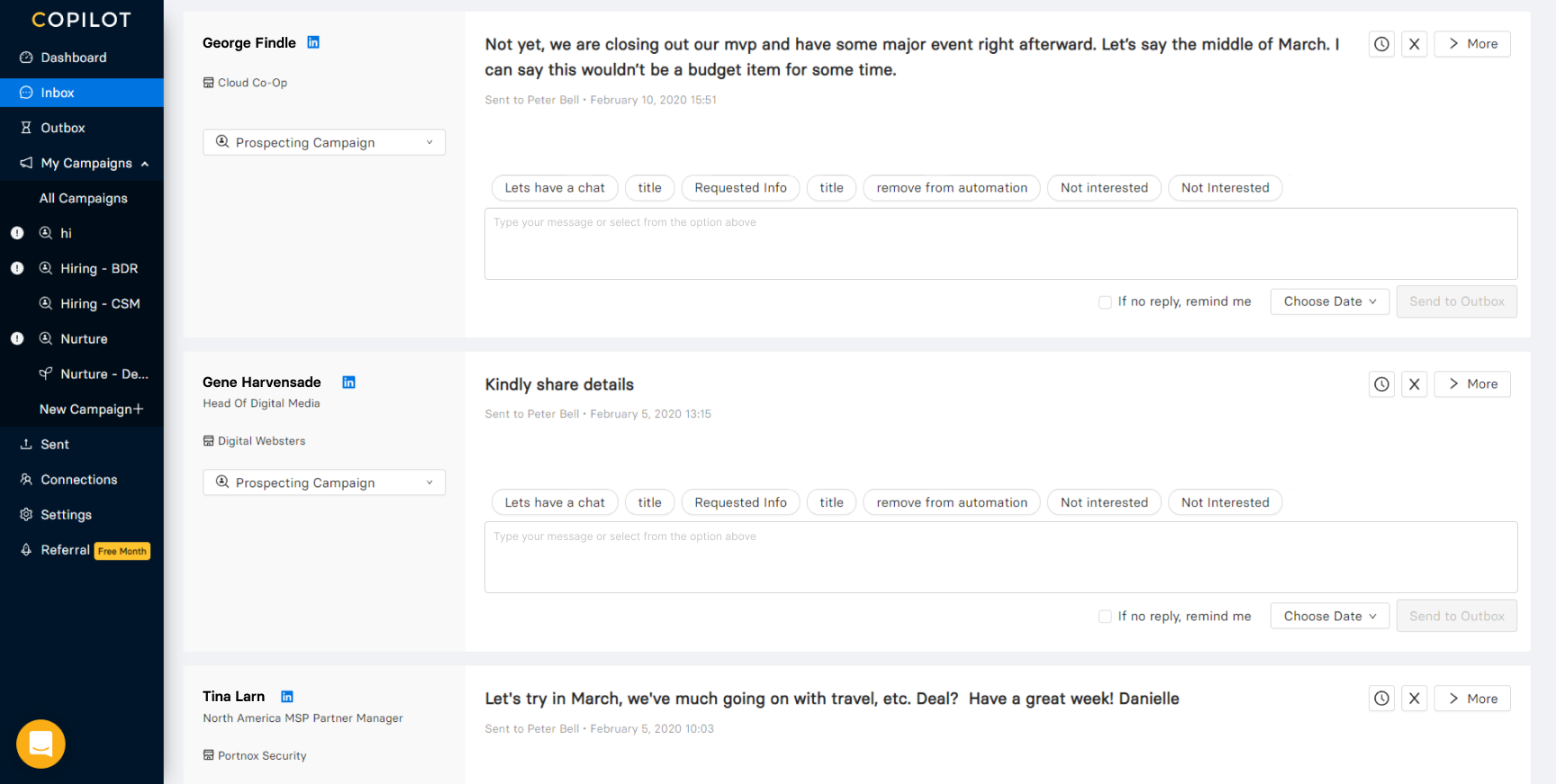Expand More options on Tina Larn's message
1556x784 pixels.
click(1472, 698)
